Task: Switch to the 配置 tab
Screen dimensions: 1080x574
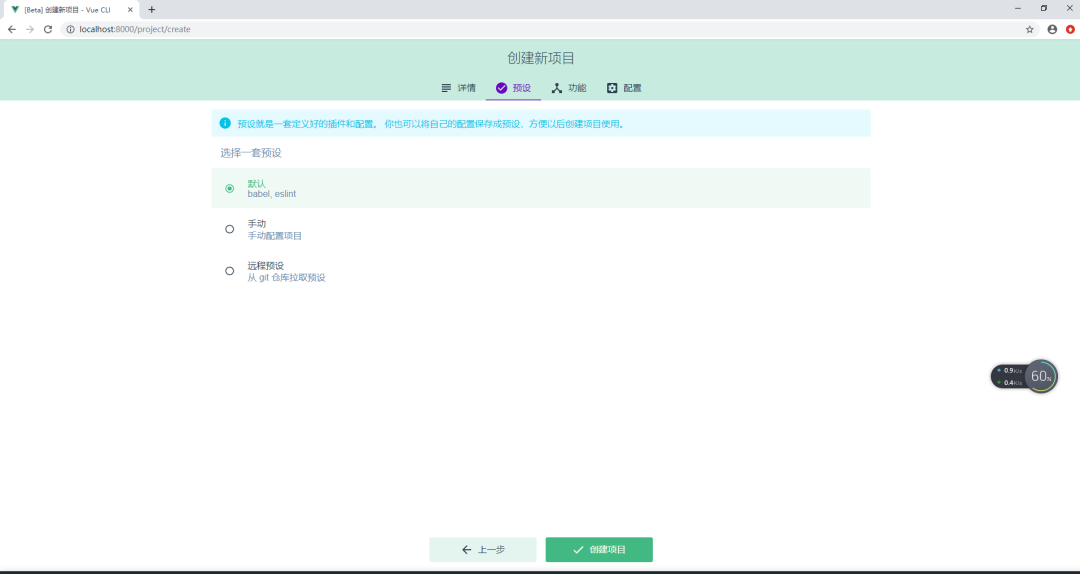Action: [x=624, y=88]
